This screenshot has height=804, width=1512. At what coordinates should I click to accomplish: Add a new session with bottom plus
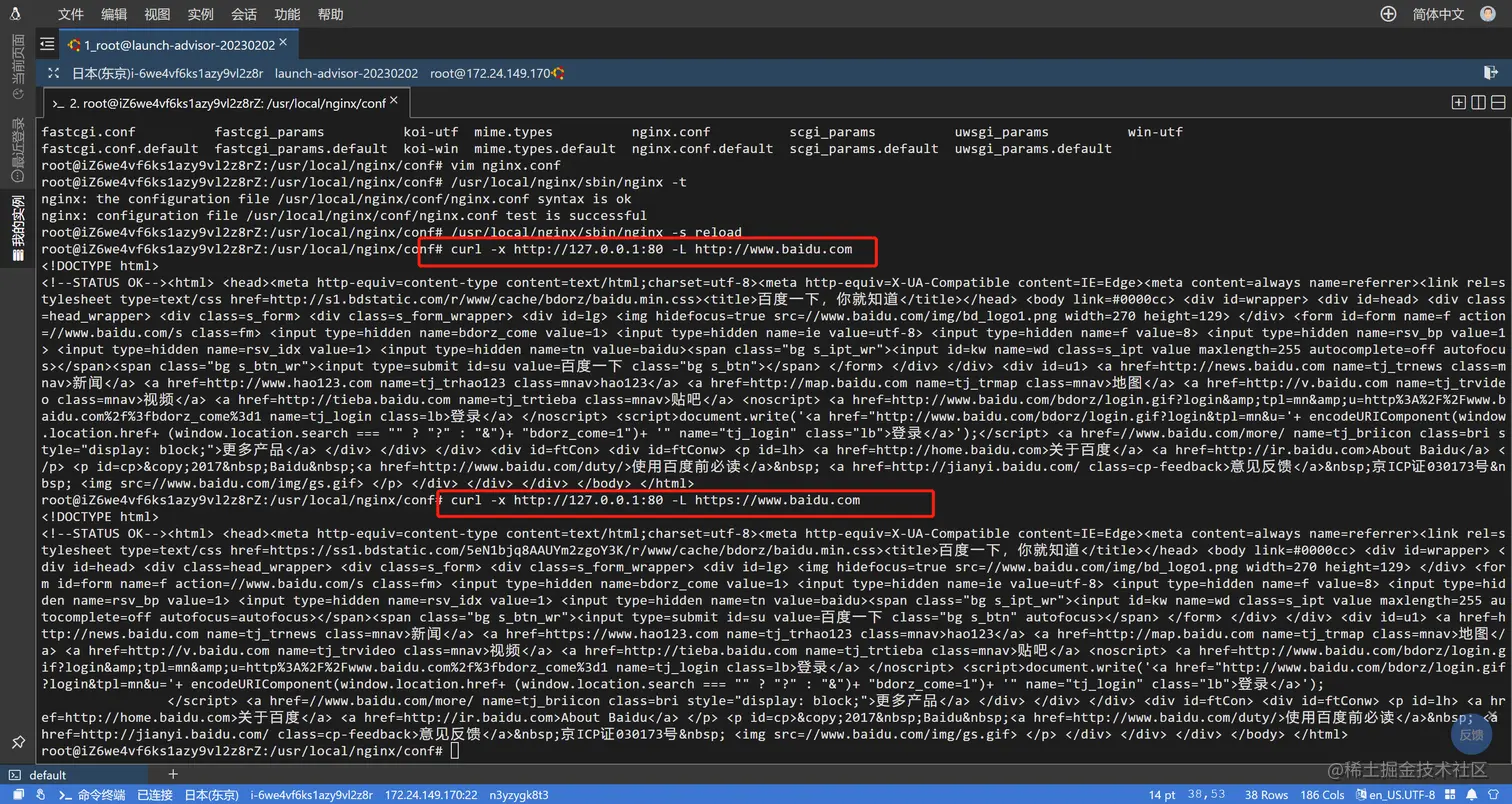click(173, 774)
